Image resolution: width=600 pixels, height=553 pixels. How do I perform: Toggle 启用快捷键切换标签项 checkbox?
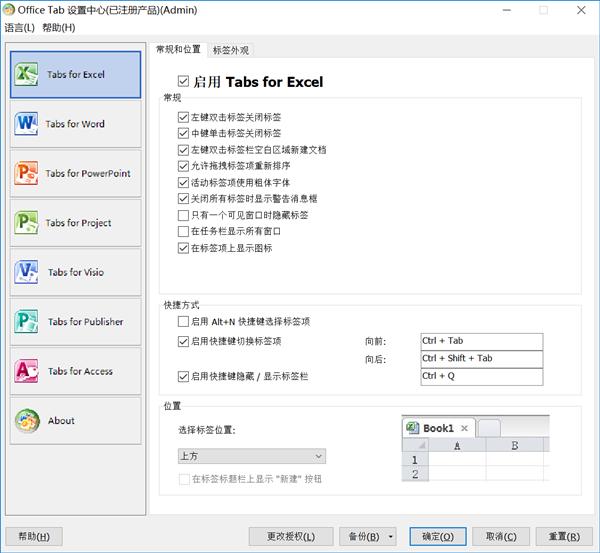tap(183, 341)
